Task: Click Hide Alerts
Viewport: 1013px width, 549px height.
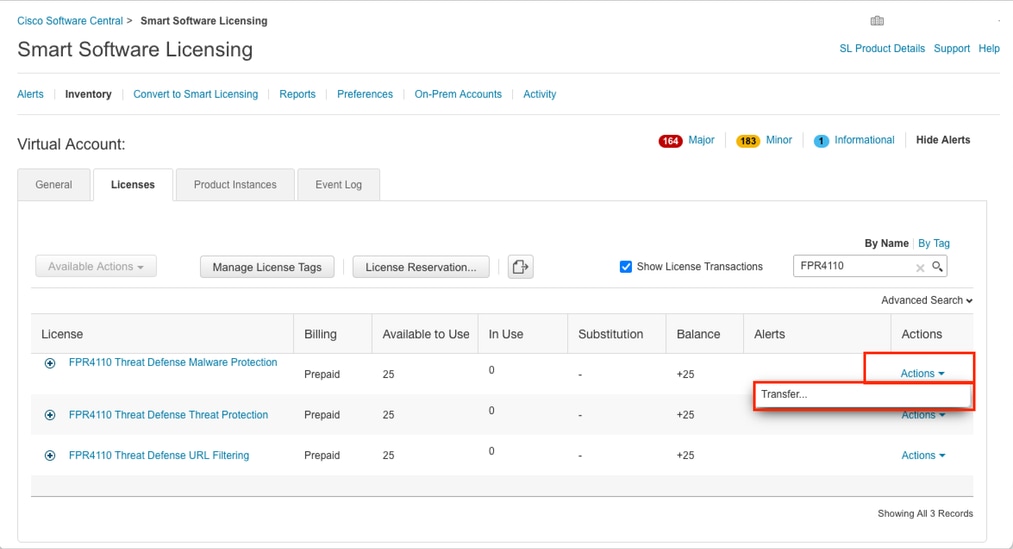Action: pos(943,140)
